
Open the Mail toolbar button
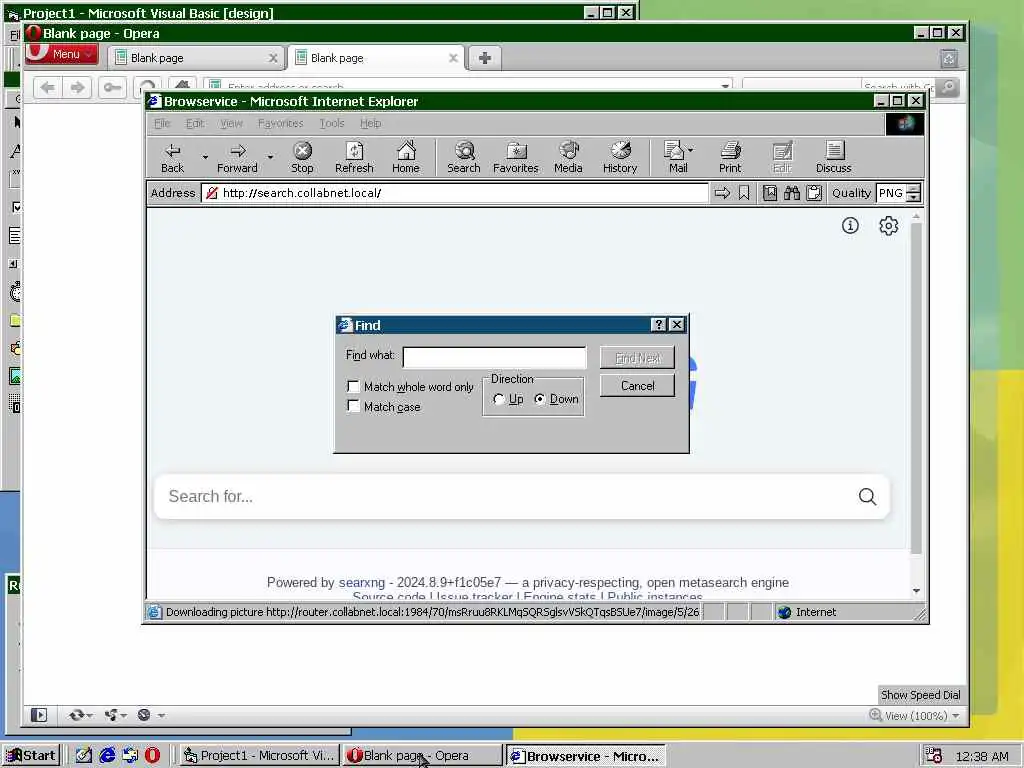pyautogui.click(x=675, y=158)
